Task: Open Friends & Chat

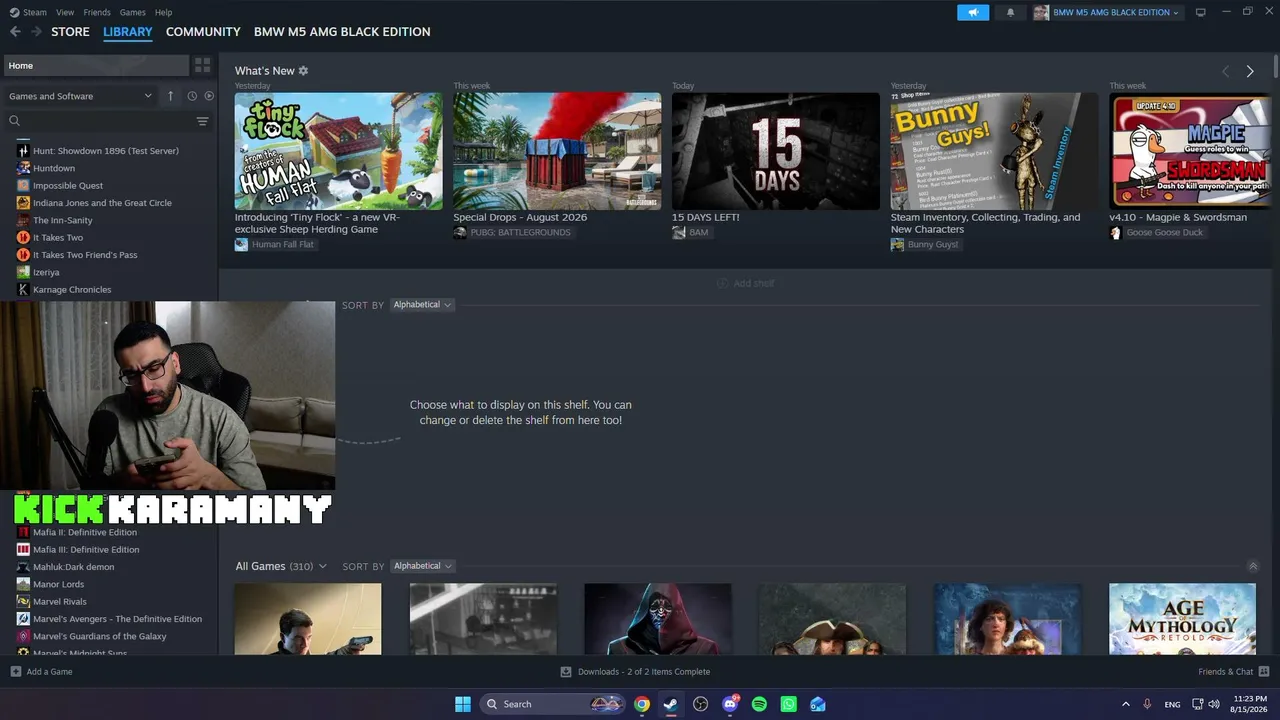Action: point(1234,672)
